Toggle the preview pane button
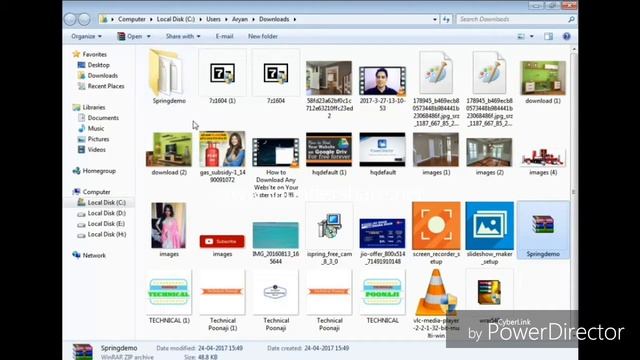640x360 pixels. [549, 36]
